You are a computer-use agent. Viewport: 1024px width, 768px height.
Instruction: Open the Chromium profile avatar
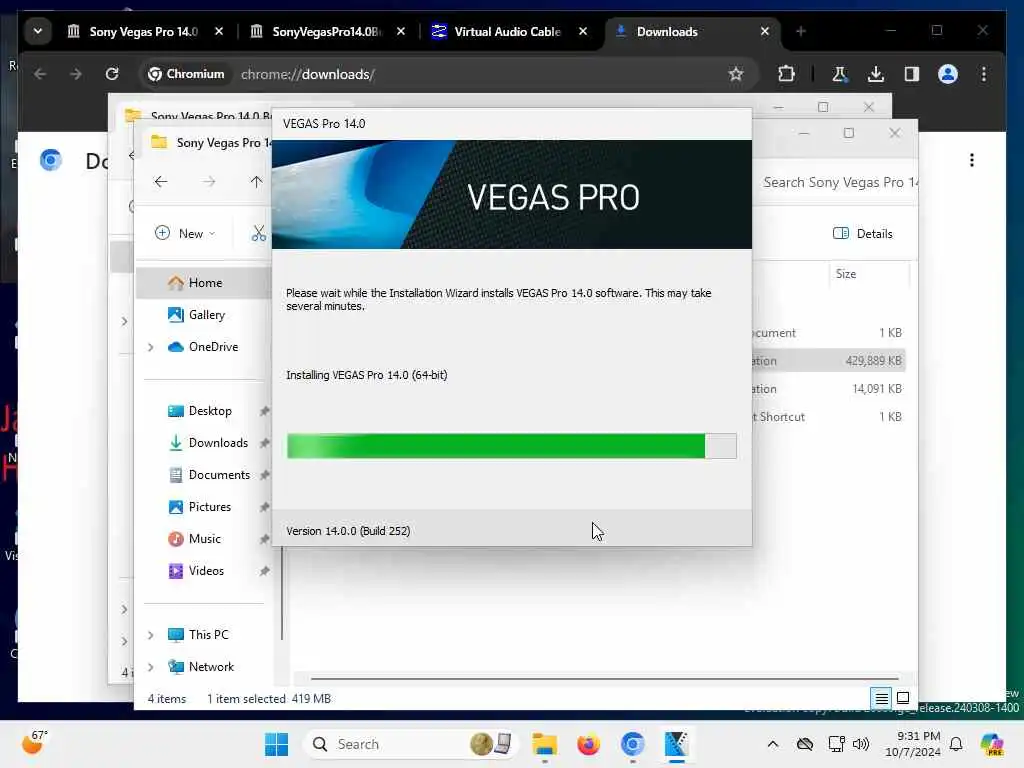pos(948,74)
